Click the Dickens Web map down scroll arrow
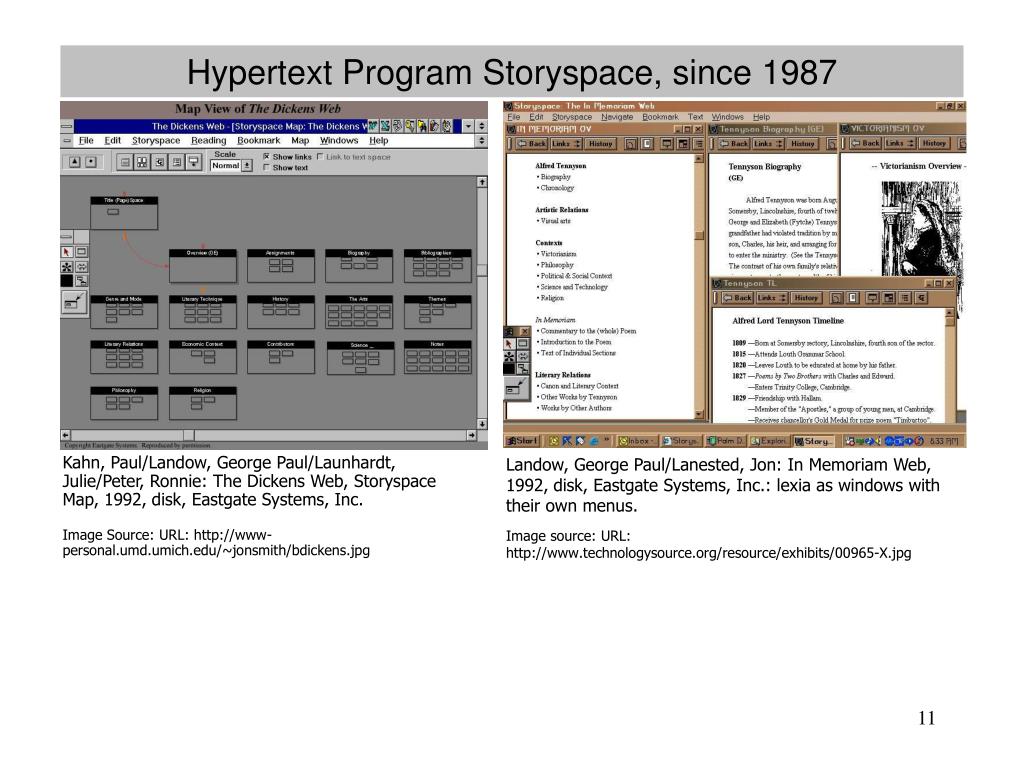Image resolution: width=1024 pixels, height=768 pixels. click(482, 424)
